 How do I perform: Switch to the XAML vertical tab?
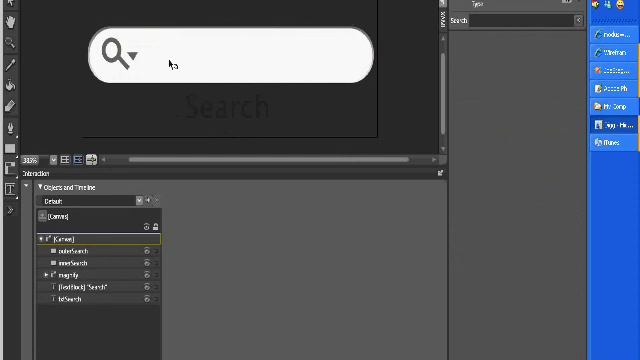[443, 19]
